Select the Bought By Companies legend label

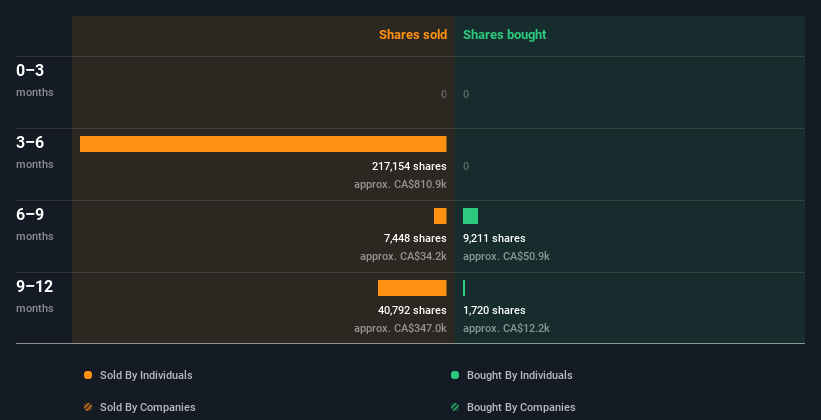[521, 407]
